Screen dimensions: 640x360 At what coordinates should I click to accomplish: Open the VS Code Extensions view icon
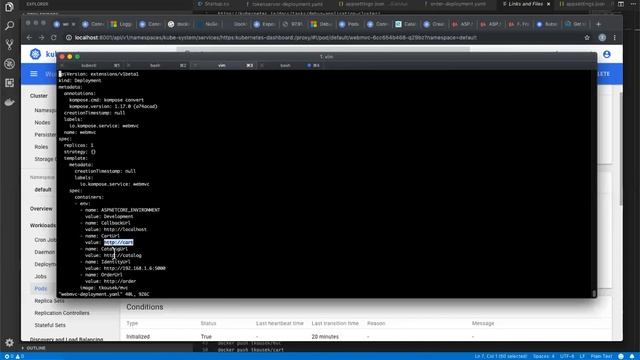pyautogui.click(x=9, y=83)
